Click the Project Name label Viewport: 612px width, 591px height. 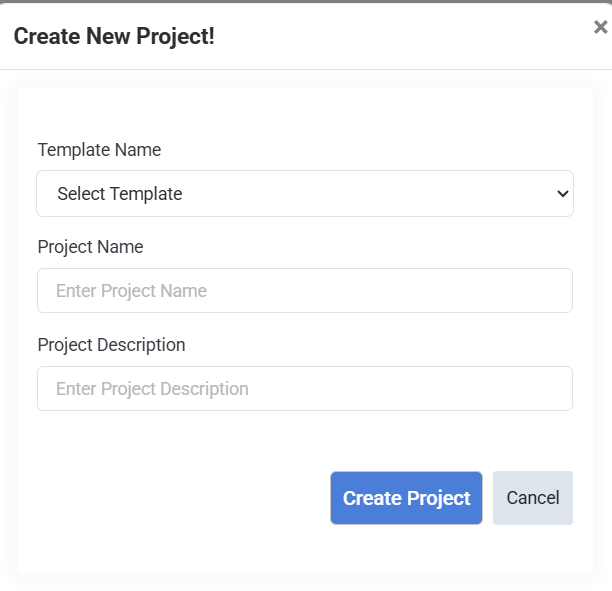tap(90, 247)
